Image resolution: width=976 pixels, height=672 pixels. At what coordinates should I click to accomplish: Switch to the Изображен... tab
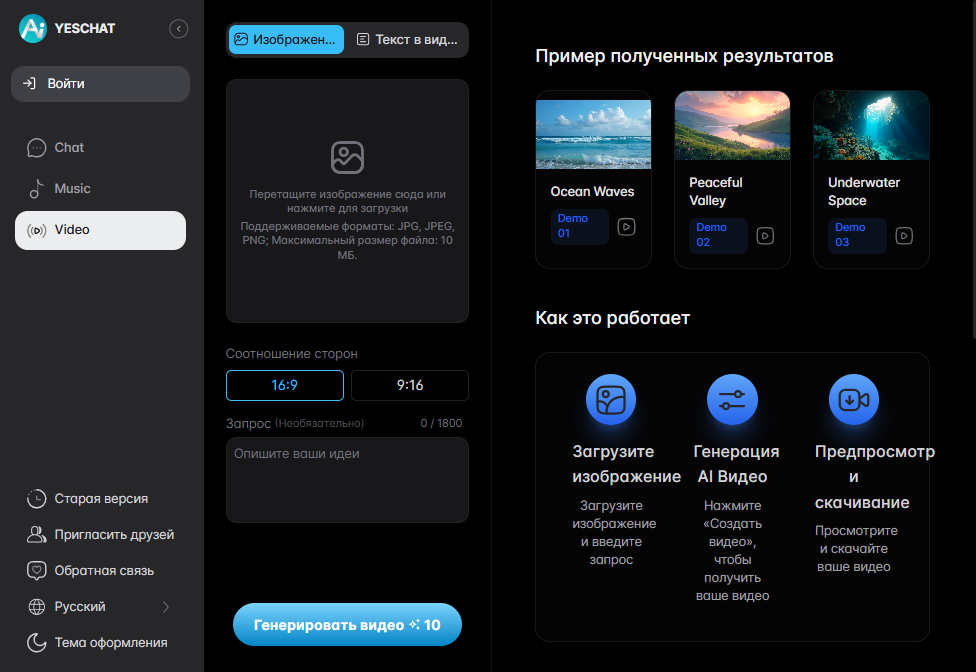click(x=286, y=40)
